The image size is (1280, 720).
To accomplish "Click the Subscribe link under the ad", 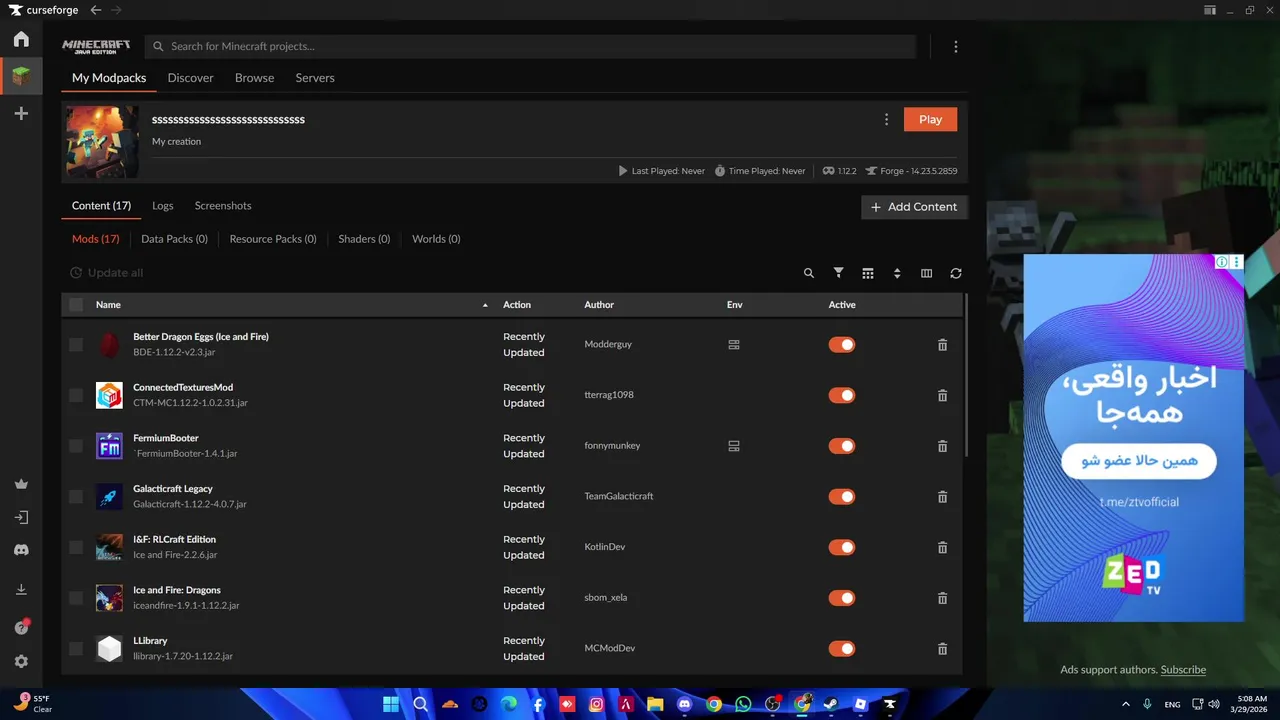I will click(x=1183, y=670).
